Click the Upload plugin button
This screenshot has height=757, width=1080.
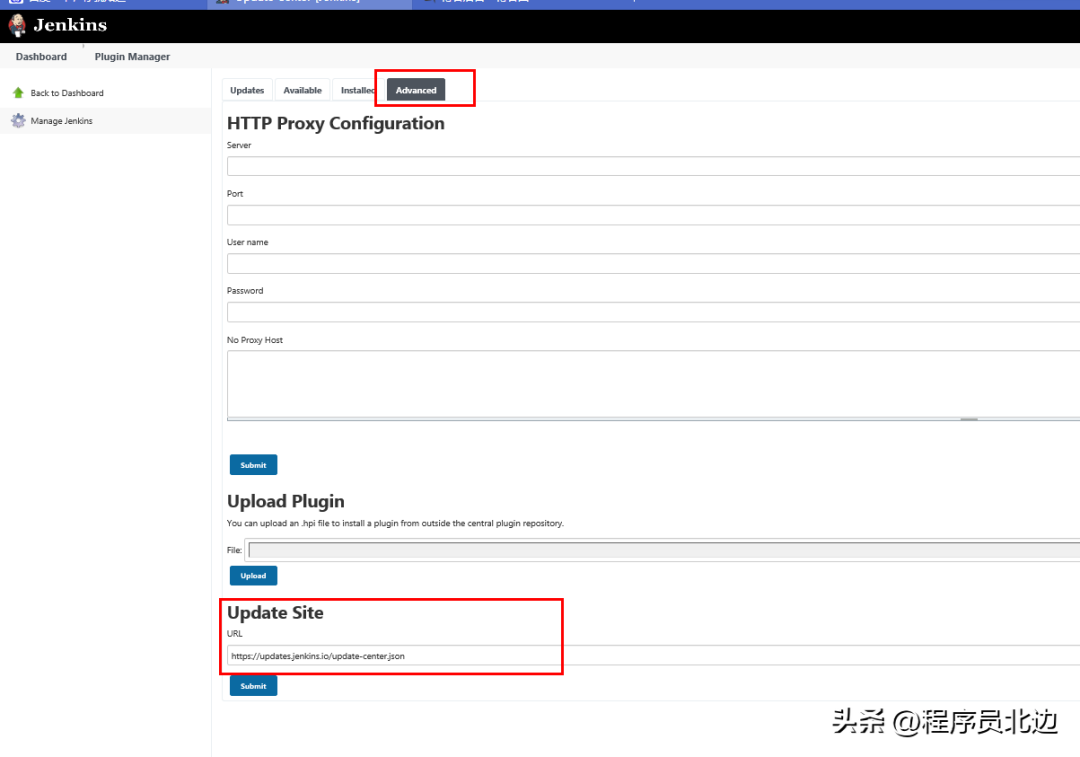pyautogui.click(x=253, y=575)
